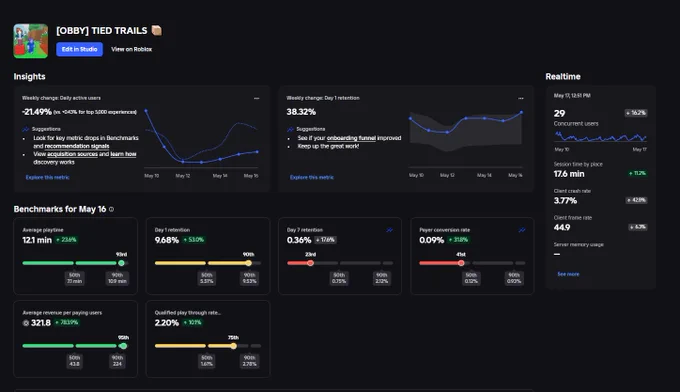
Task: Click the session time percentage change badge
Action: pyautogui.click(x=638, y=173)
